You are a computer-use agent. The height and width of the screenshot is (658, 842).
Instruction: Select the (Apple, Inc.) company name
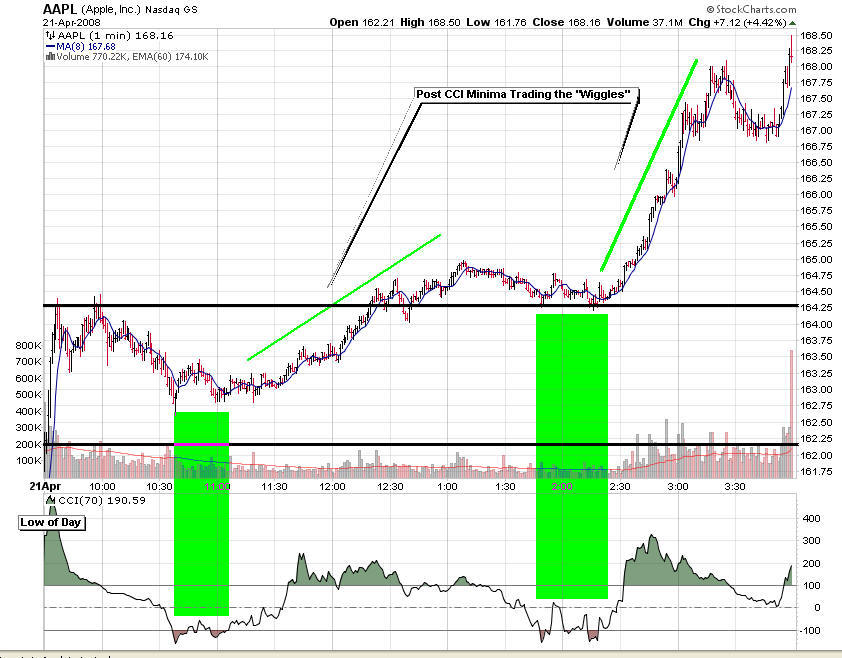click(x=111, y=10)
